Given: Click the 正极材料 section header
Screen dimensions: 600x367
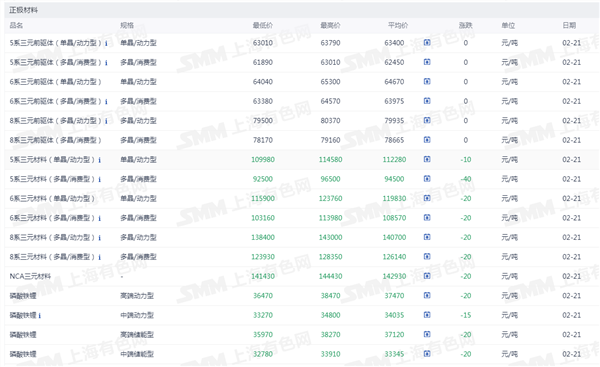Looking at the screenshot, I should pyautogui.click(x=23, y=10).
